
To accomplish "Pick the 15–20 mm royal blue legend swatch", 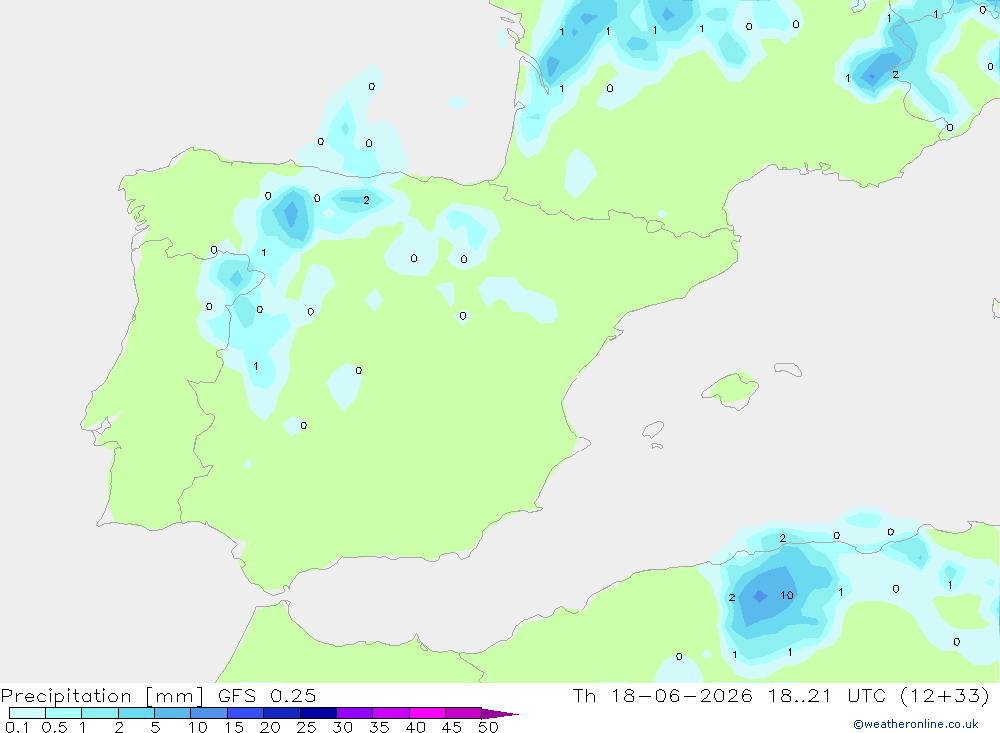I will coord(246,713).
